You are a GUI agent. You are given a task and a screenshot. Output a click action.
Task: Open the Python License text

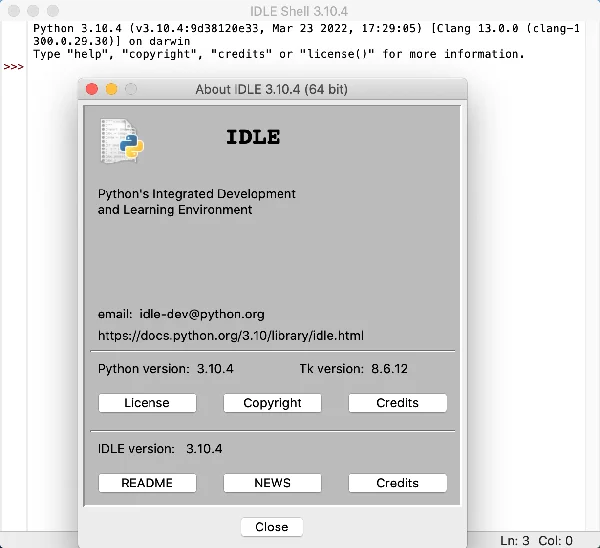(147, 403)
